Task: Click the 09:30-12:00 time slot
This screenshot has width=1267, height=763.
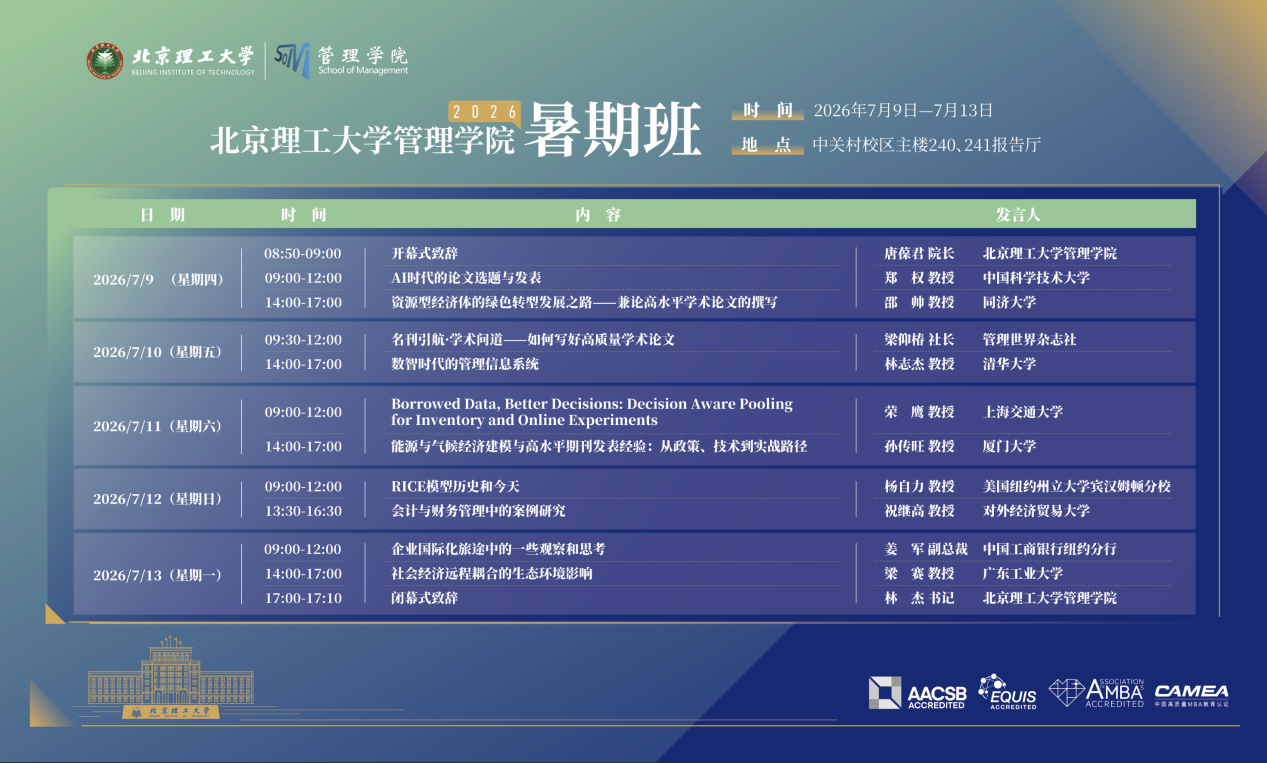Action: click(x=303, y=340)
